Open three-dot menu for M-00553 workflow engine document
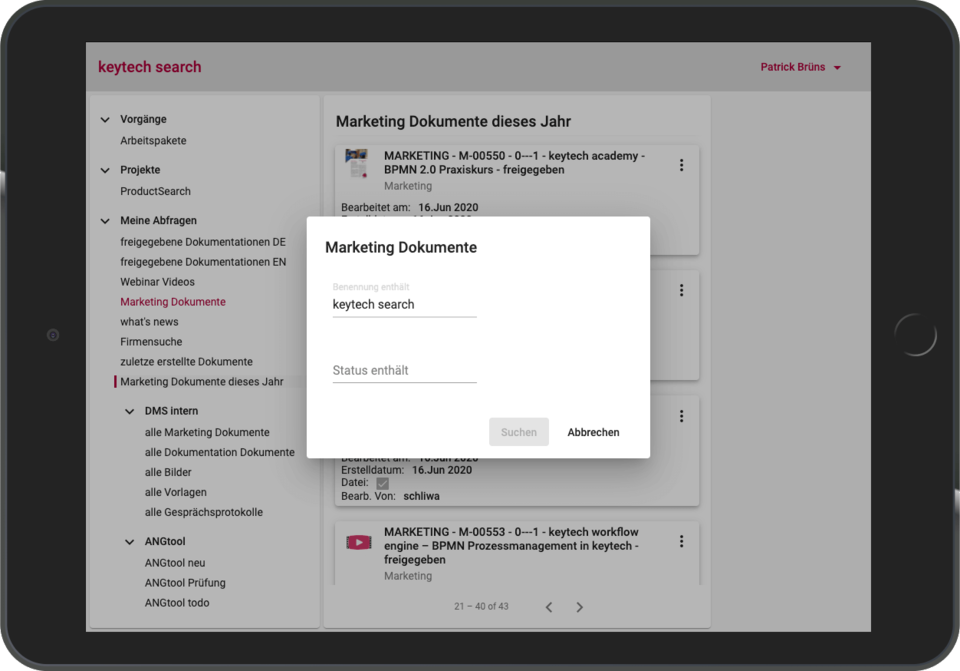This screenshot has height=671, width=960. (681, 541)
